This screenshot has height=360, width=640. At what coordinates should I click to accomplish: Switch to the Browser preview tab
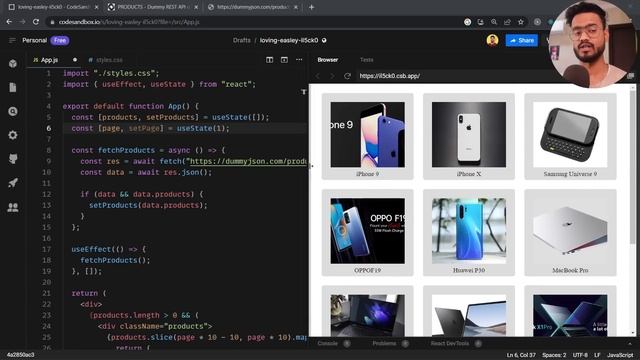click(x=328, y=60)
